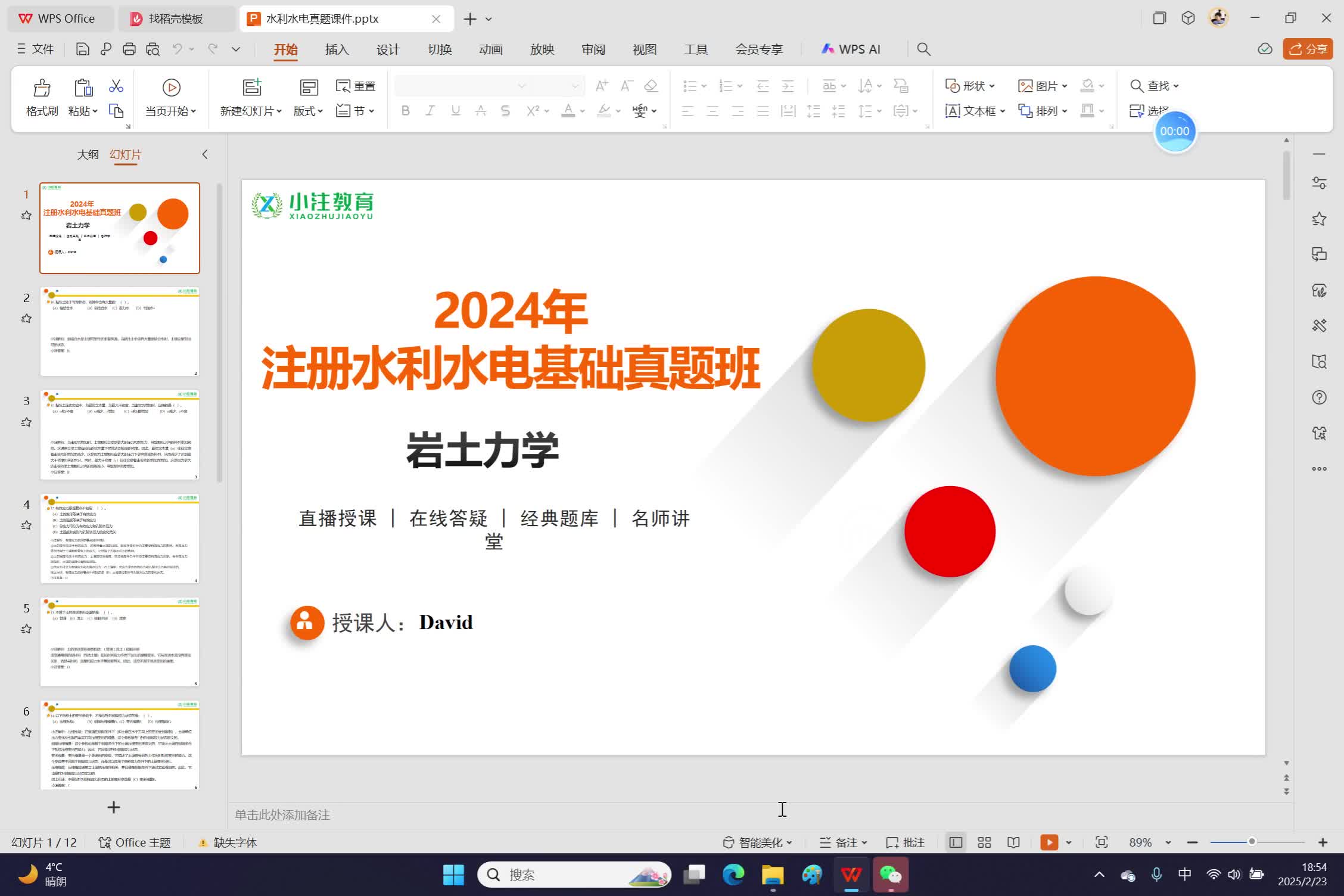Click the Format Painter (格式刷) icon
The height and width of the screenshot is (896, 1344).
coord(42,88)
